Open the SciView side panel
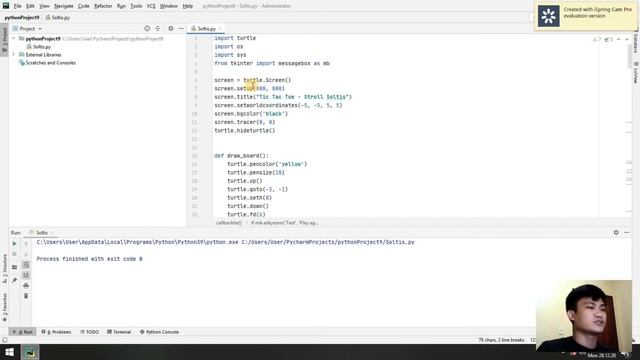Viewport: 640px width, 360px height. (x=636, y=73)
